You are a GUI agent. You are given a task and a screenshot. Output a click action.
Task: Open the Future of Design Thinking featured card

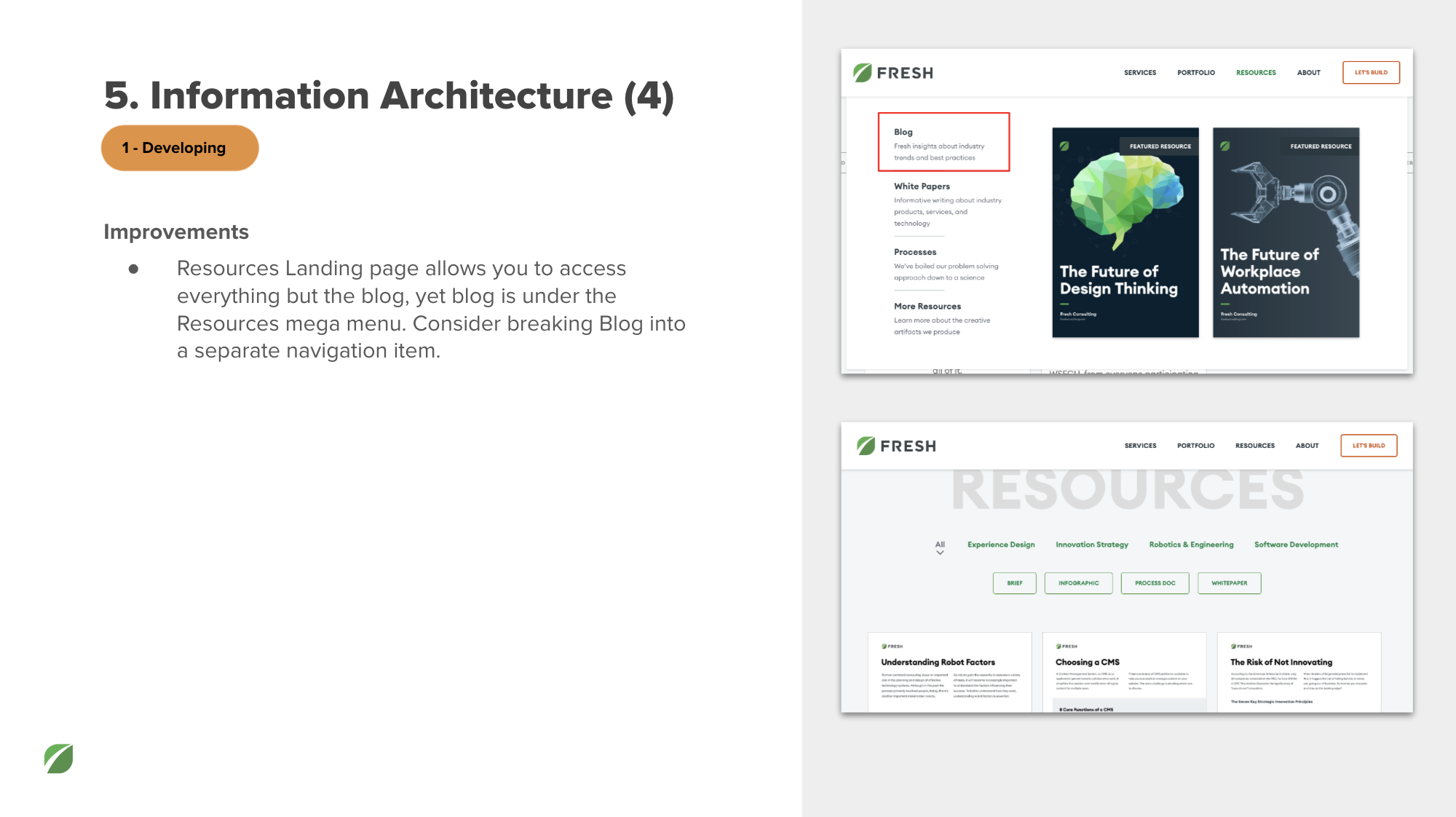click(x=1125, y=233)
